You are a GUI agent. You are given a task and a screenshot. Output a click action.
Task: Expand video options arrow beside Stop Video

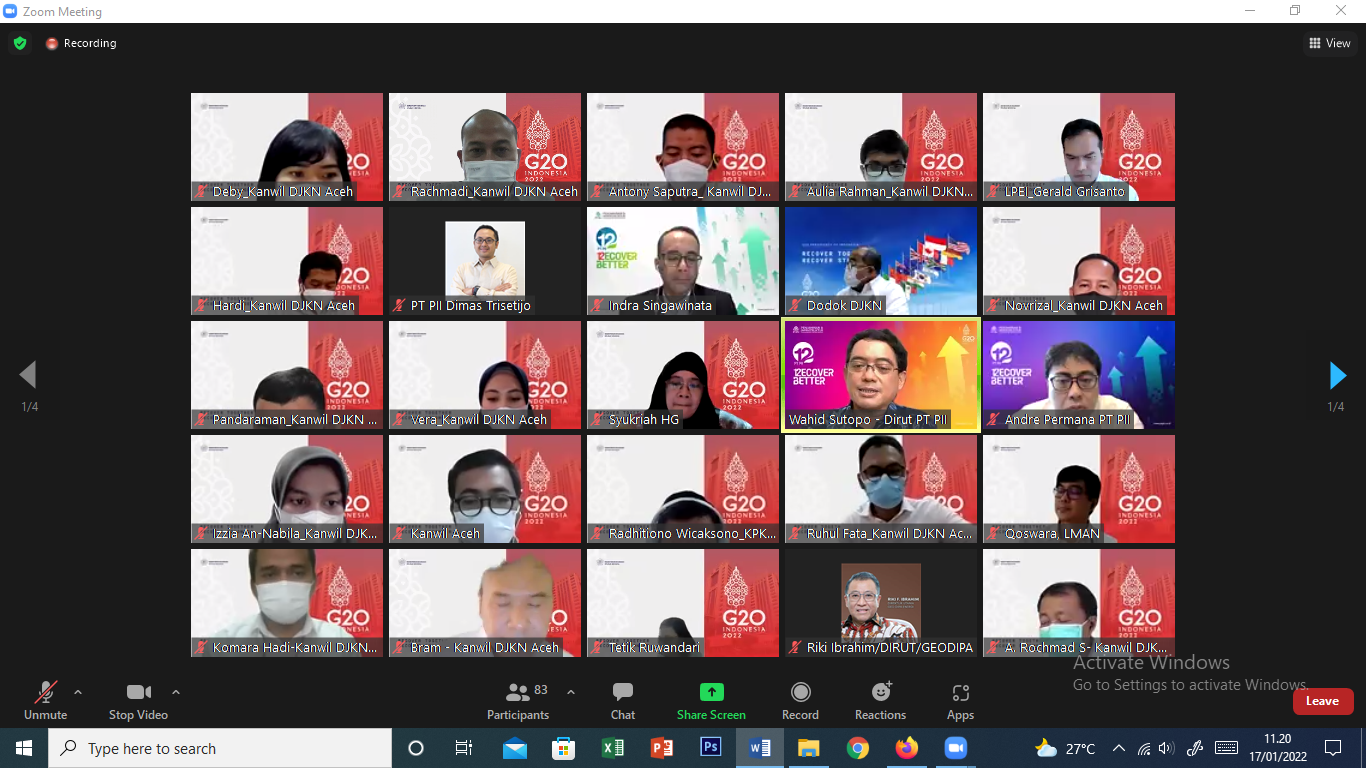pos(176,692)
